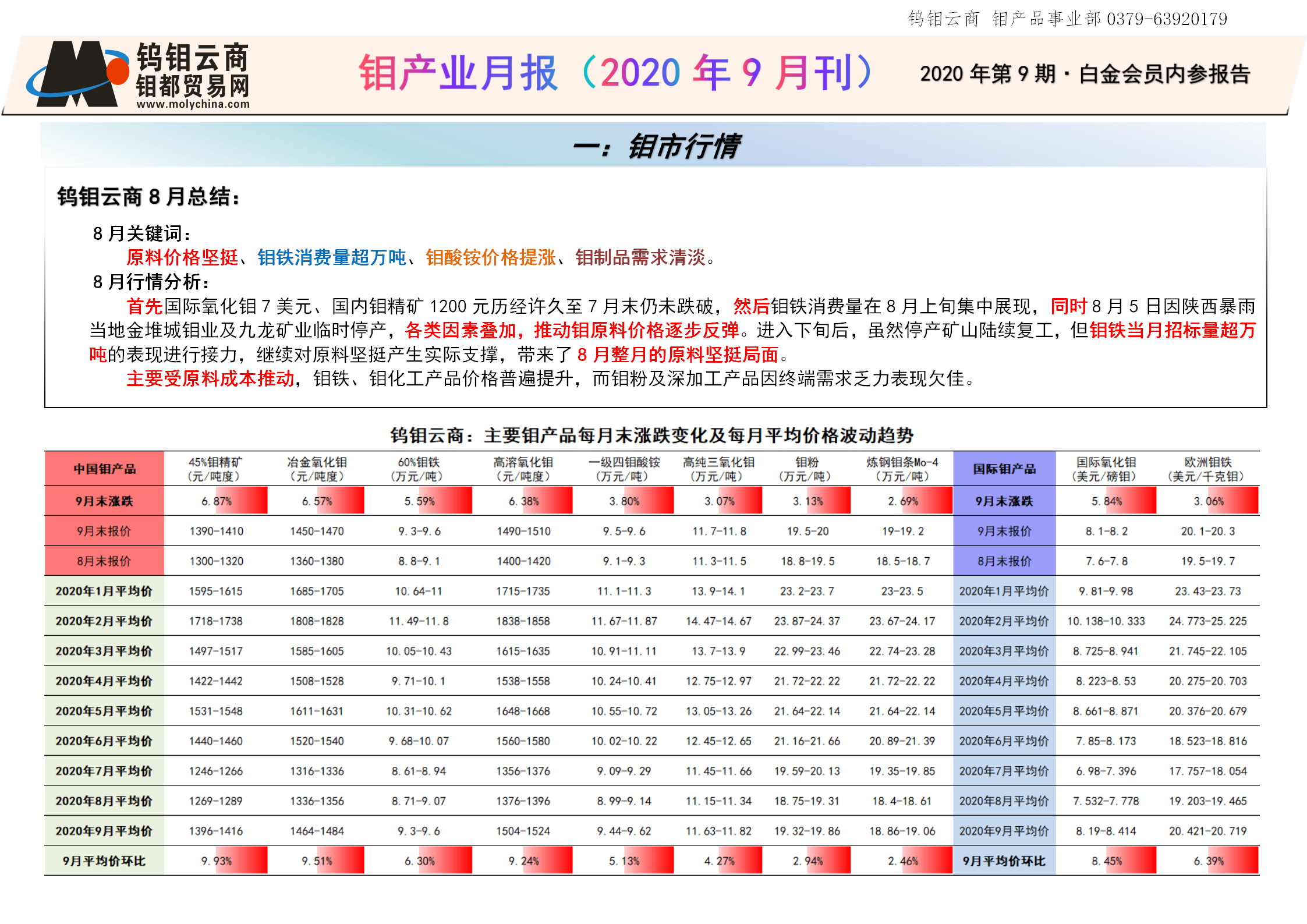
Task: Click the 1531-1548 cell
Action: coord(215,711)
